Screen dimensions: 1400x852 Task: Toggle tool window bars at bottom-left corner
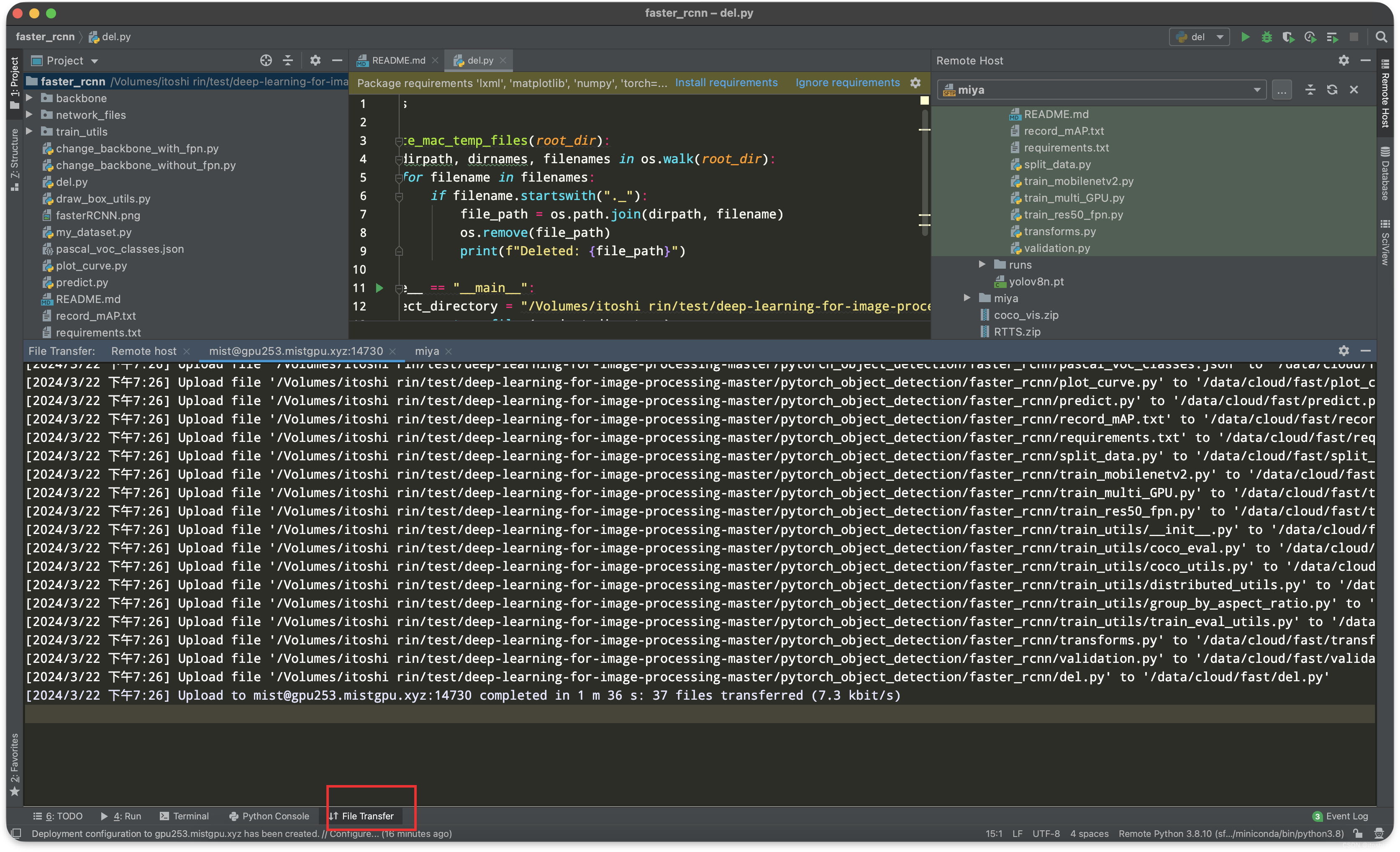click(16, 834)
